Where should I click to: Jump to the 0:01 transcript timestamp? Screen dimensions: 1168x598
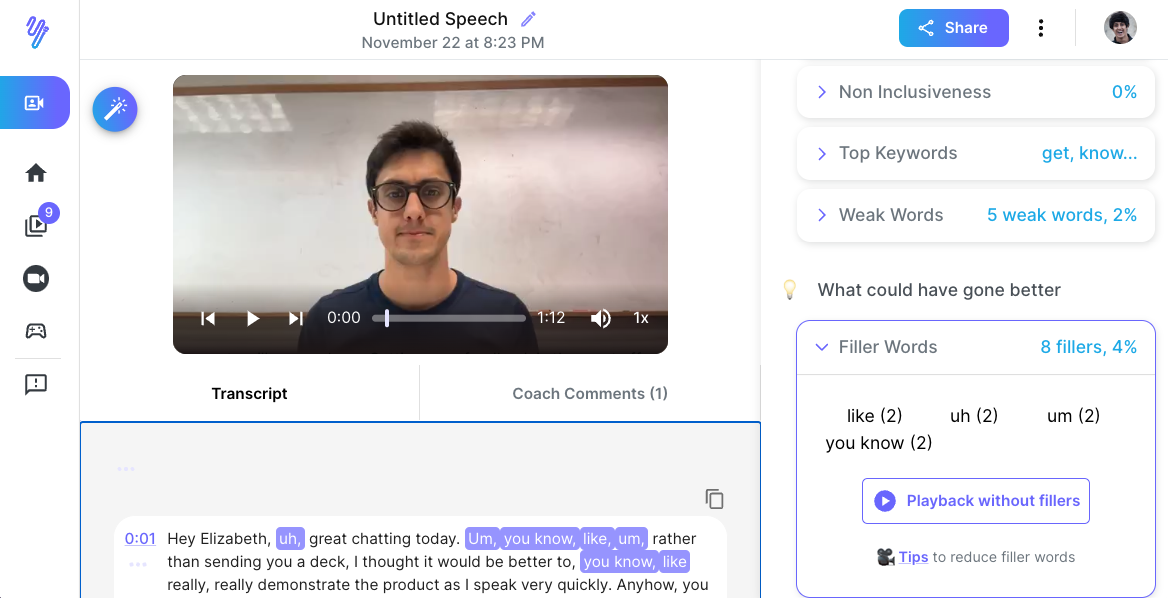pos(140,538)
